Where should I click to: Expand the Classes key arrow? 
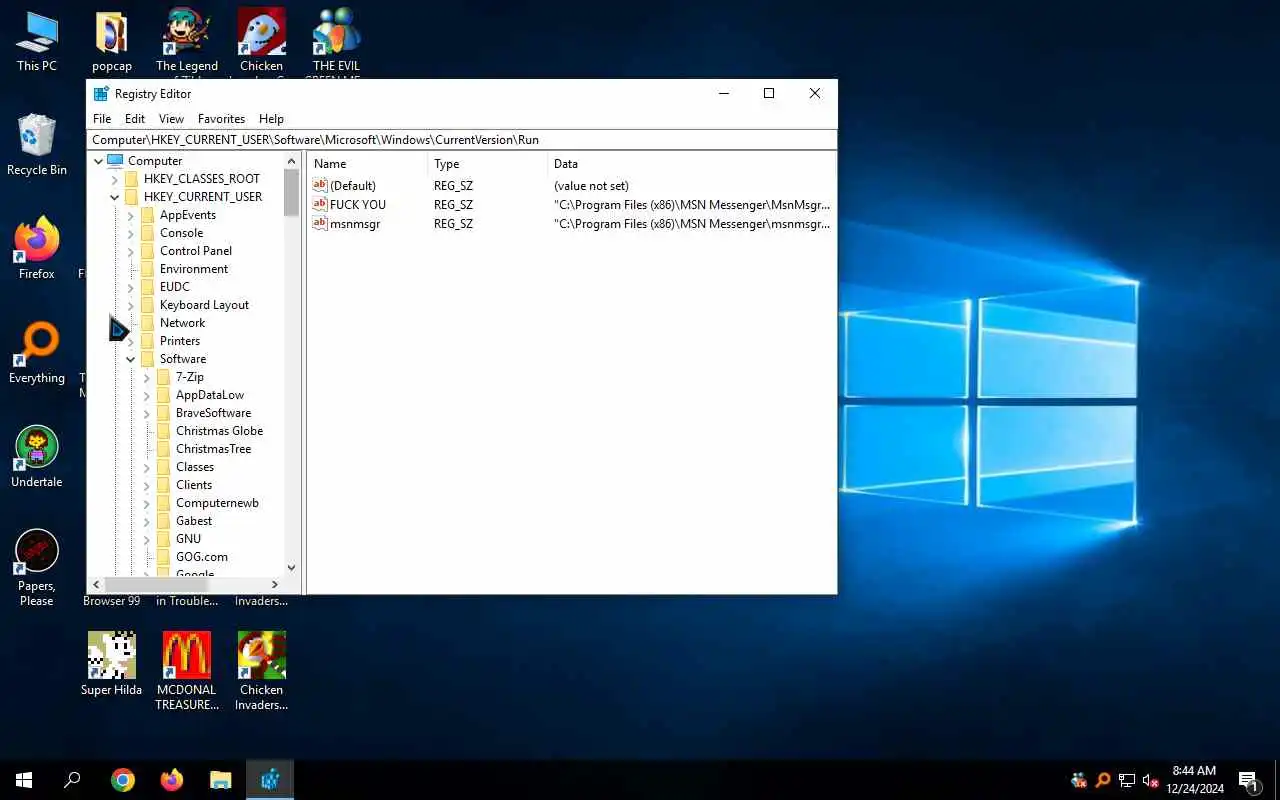pyautogui.click(x=146, y=467)
